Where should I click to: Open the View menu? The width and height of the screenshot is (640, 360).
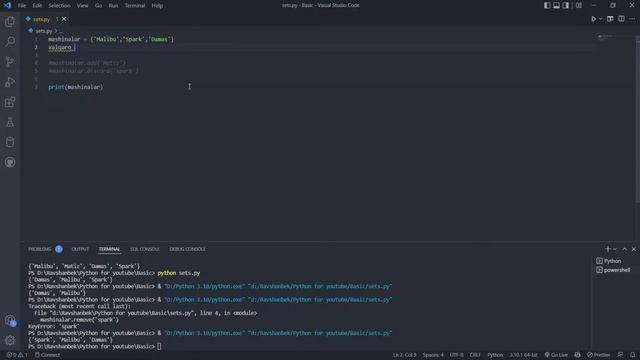pyautogui.click(x=82, y=6)
